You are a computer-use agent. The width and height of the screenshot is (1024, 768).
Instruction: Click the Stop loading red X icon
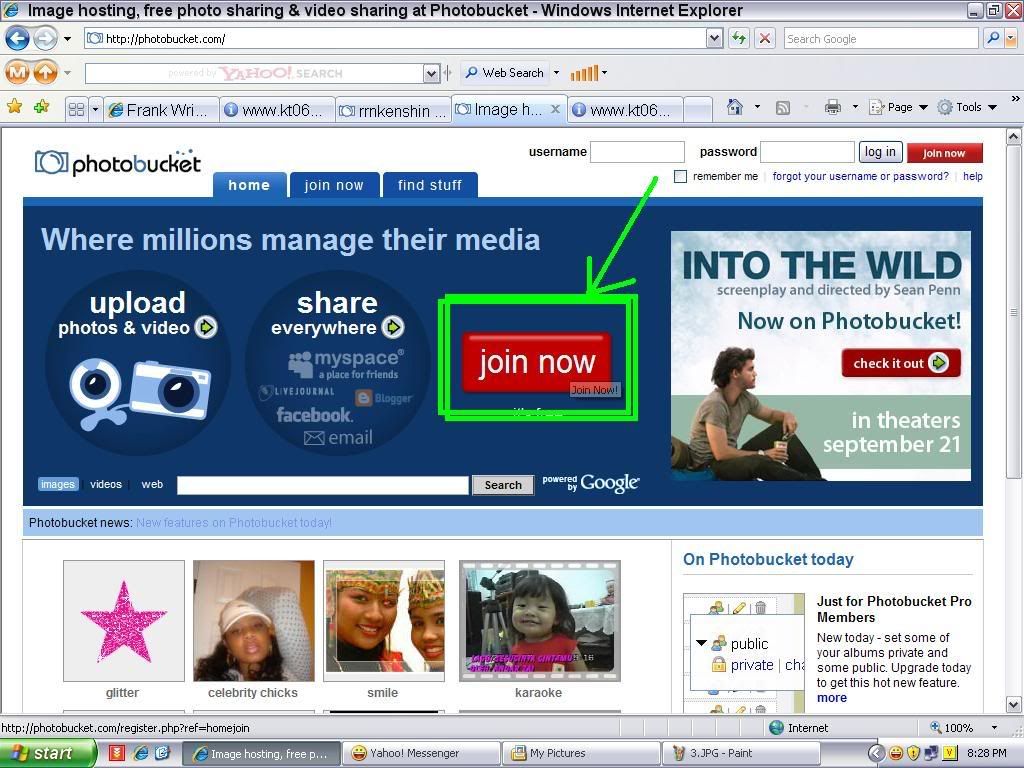pos(765,39)
